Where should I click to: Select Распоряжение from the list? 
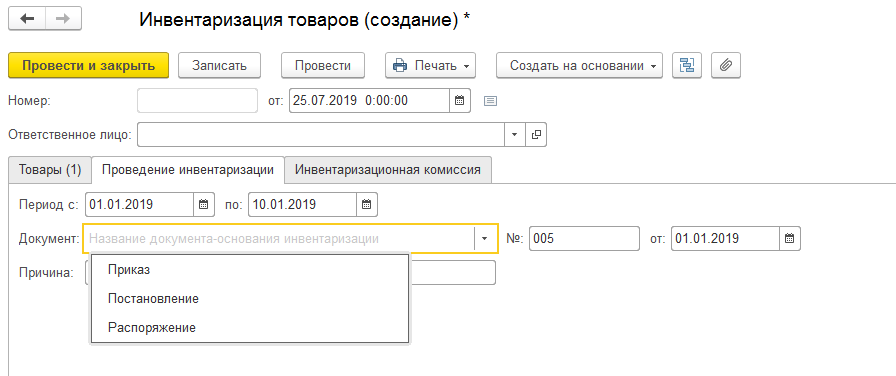tap(250, 328)
